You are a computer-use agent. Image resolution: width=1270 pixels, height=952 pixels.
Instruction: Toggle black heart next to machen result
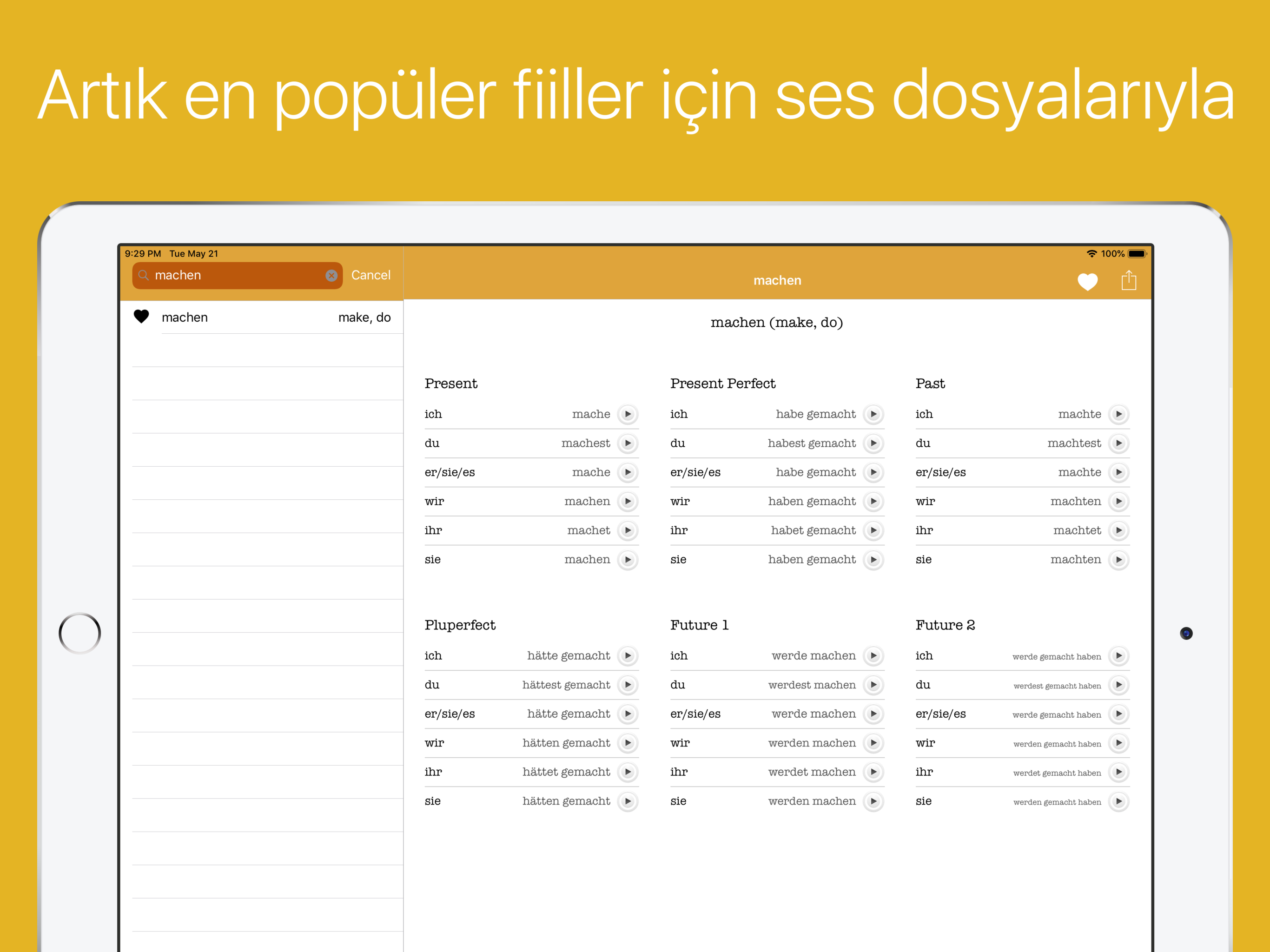click(x=141, y=317)
